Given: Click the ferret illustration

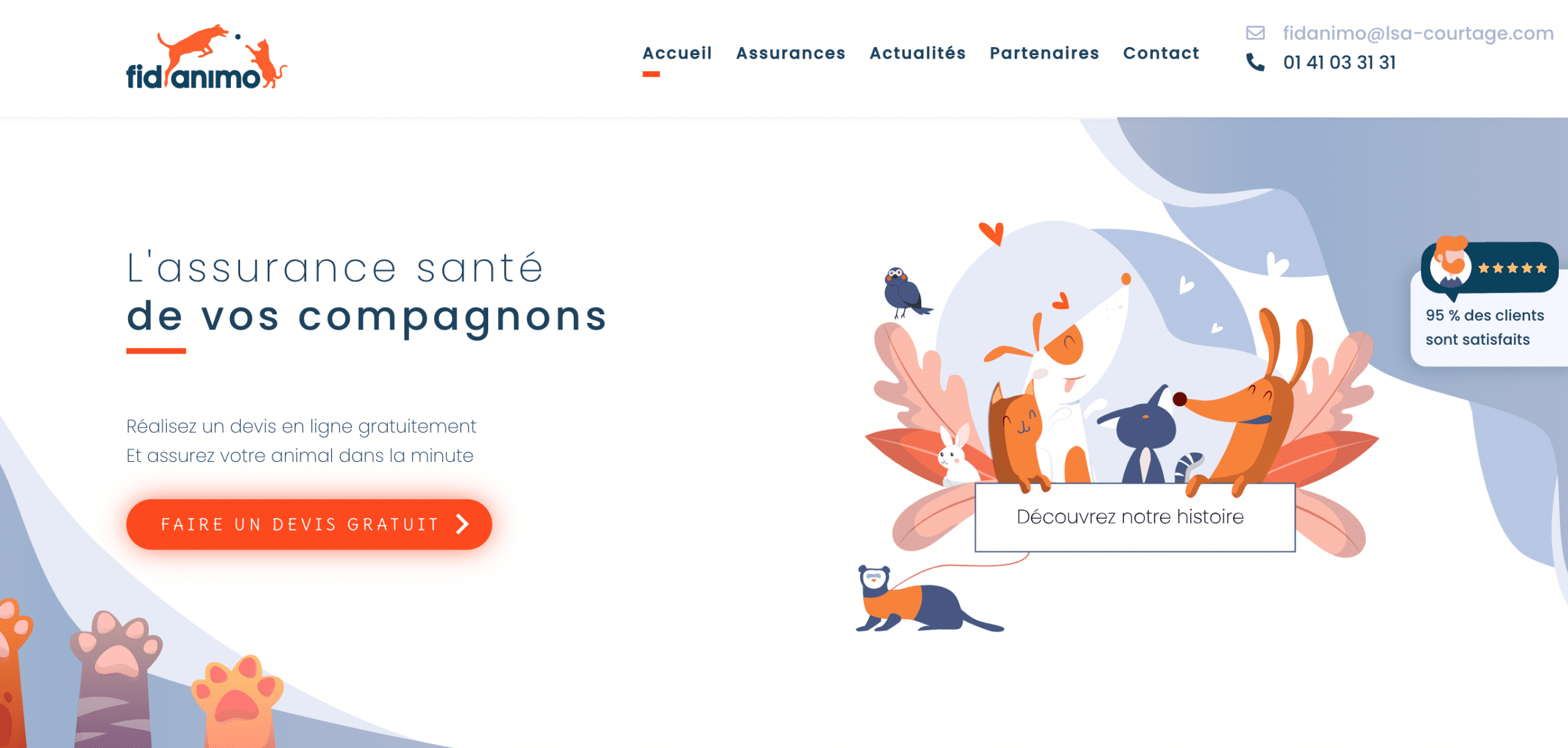Looking at the screenshot, I should tap(928, 599).
